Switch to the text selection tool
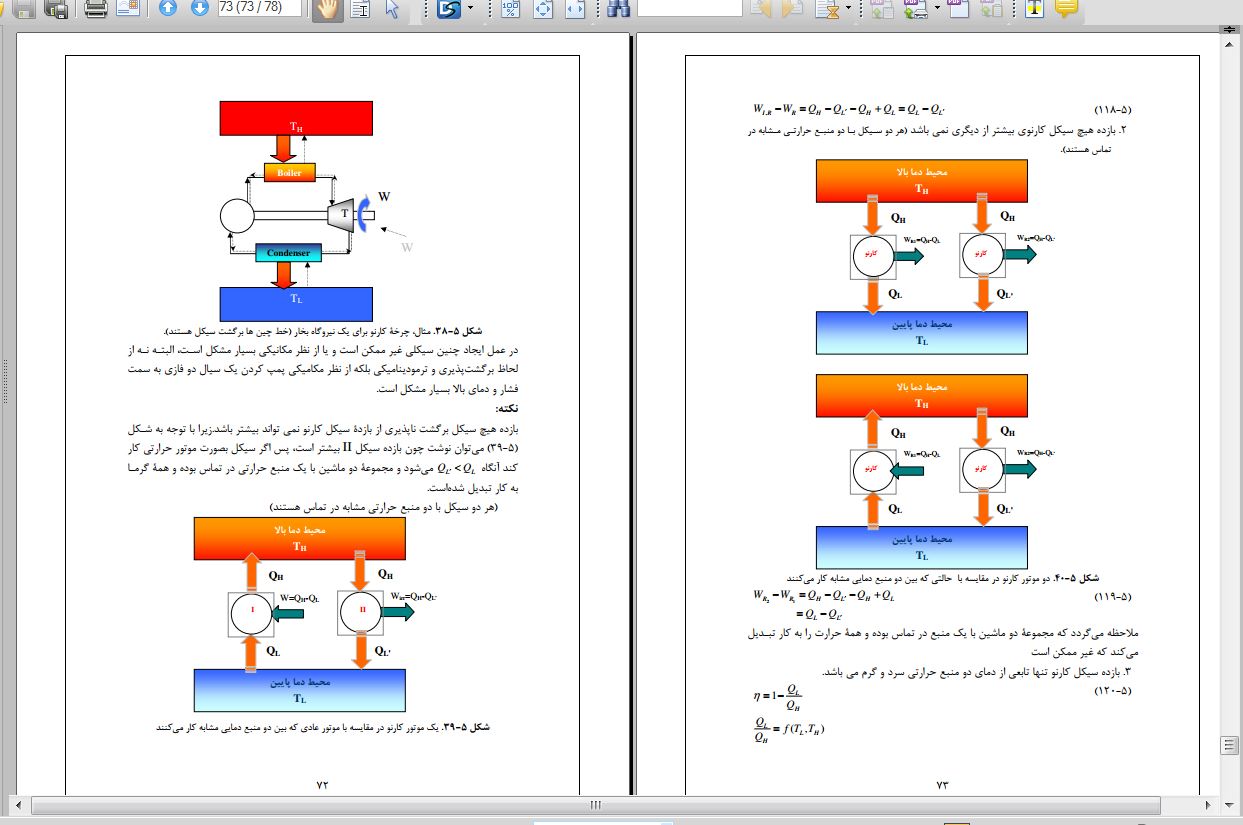1243x825 pixels. (360, 10)
